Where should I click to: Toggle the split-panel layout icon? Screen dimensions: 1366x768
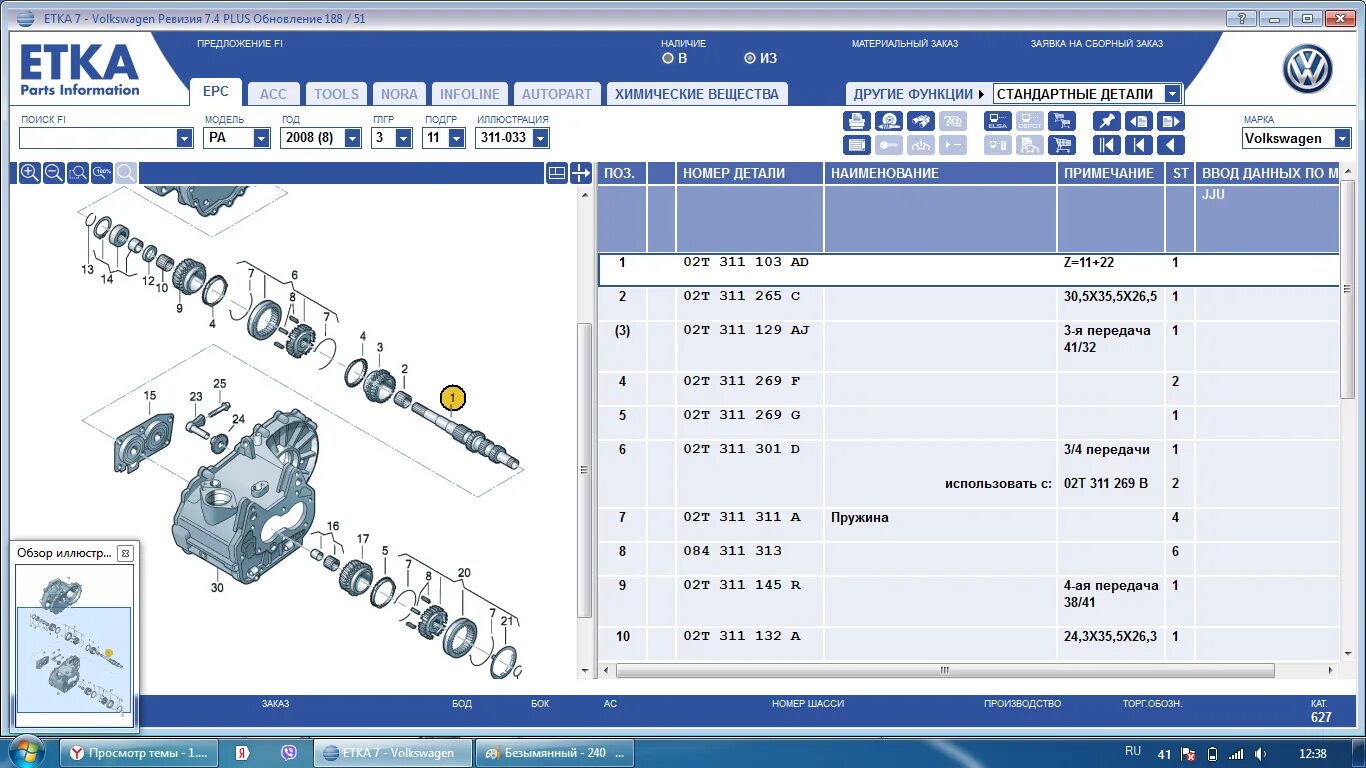coord(557,173)
